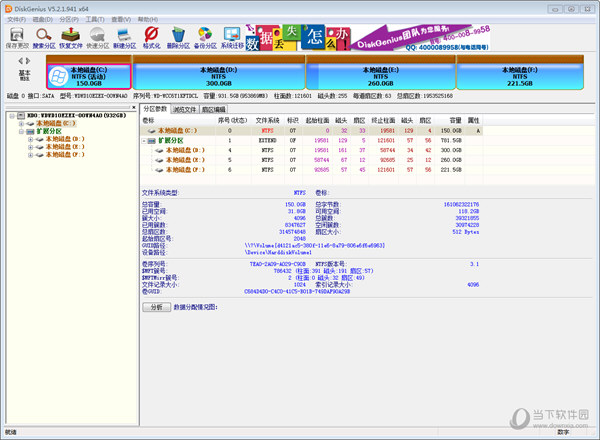Click drive icon in table row 本地磁盘(E:)
This screenshot has height=440, width=600.
pyautogui.click(x=160, y=160)
